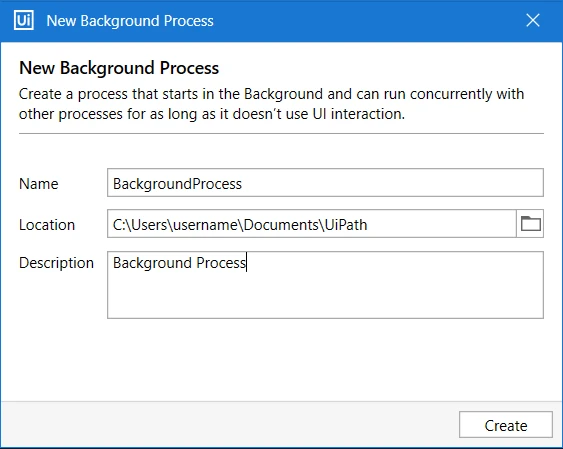Click the C:\Users\username\Documents\UiPath path text
The image size is (563, 449).
240,225
